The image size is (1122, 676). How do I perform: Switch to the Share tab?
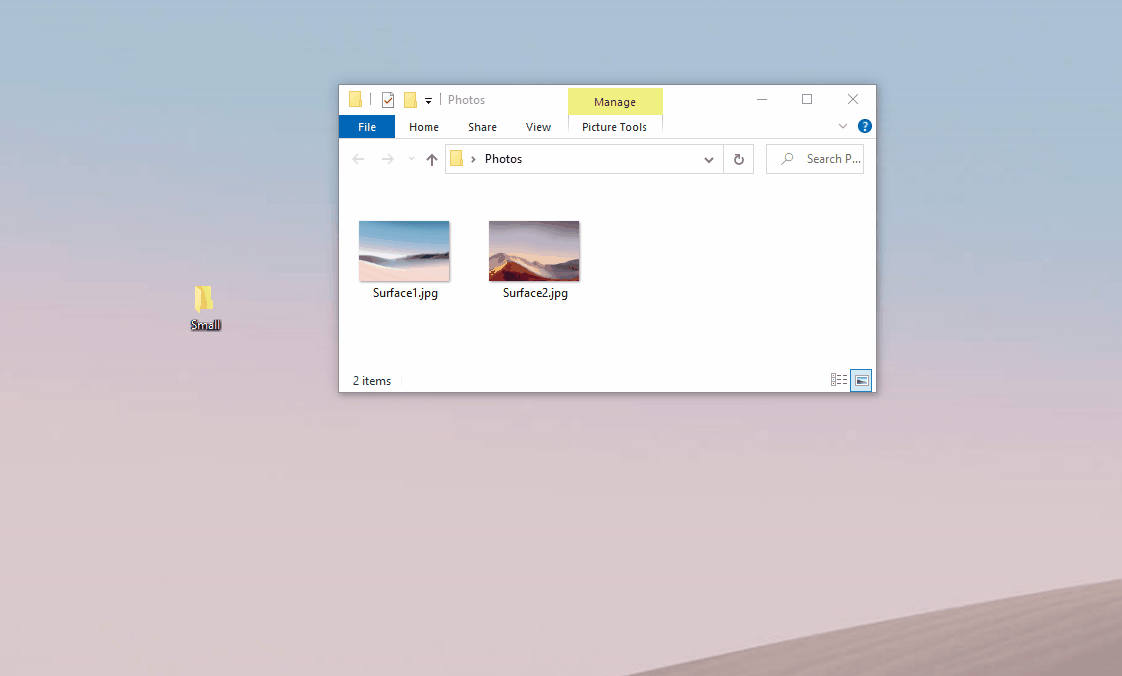pyautogui.click(x=481, y=127)
